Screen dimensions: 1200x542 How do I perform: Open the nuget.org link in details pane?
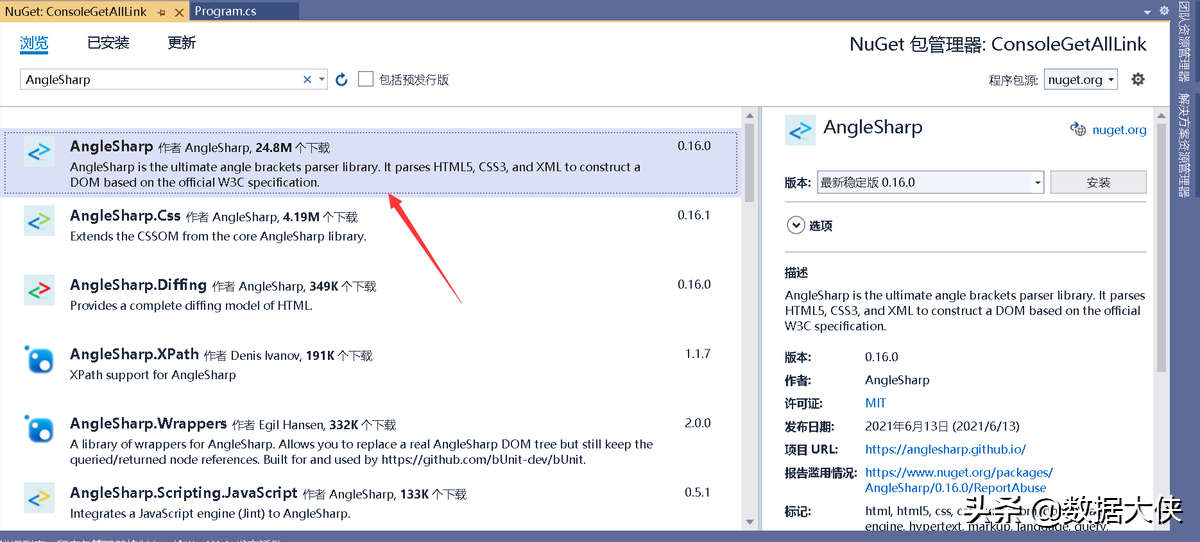pos(1119,129)
